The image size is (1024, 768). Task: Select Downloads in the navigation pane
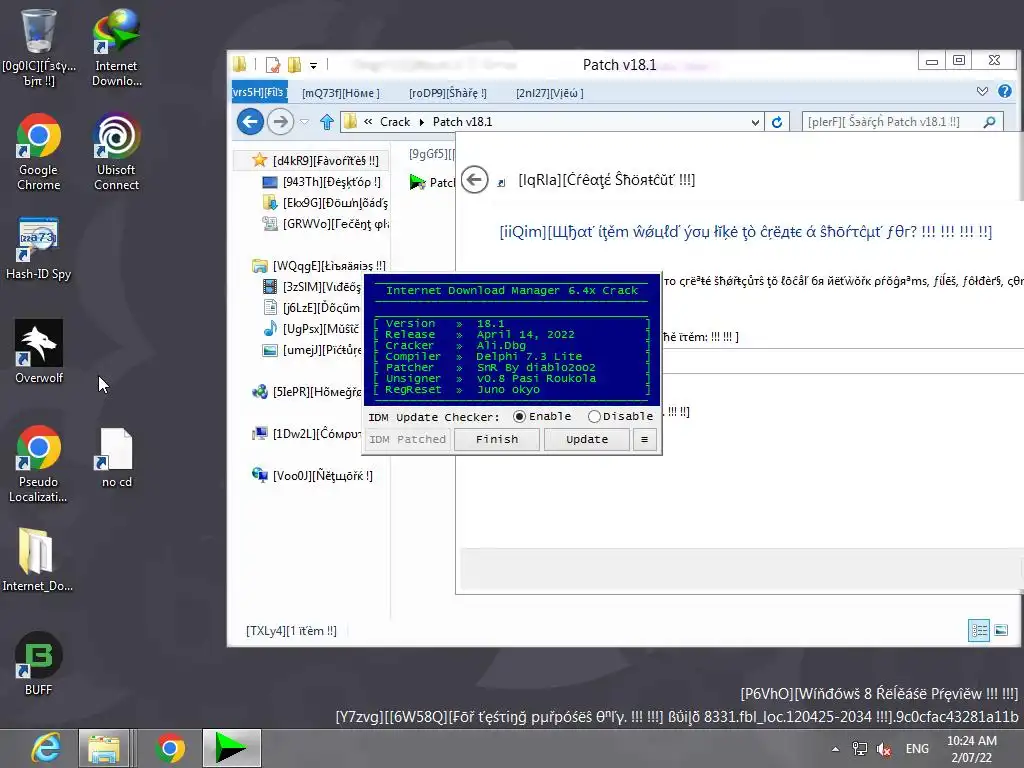(325, 203)
